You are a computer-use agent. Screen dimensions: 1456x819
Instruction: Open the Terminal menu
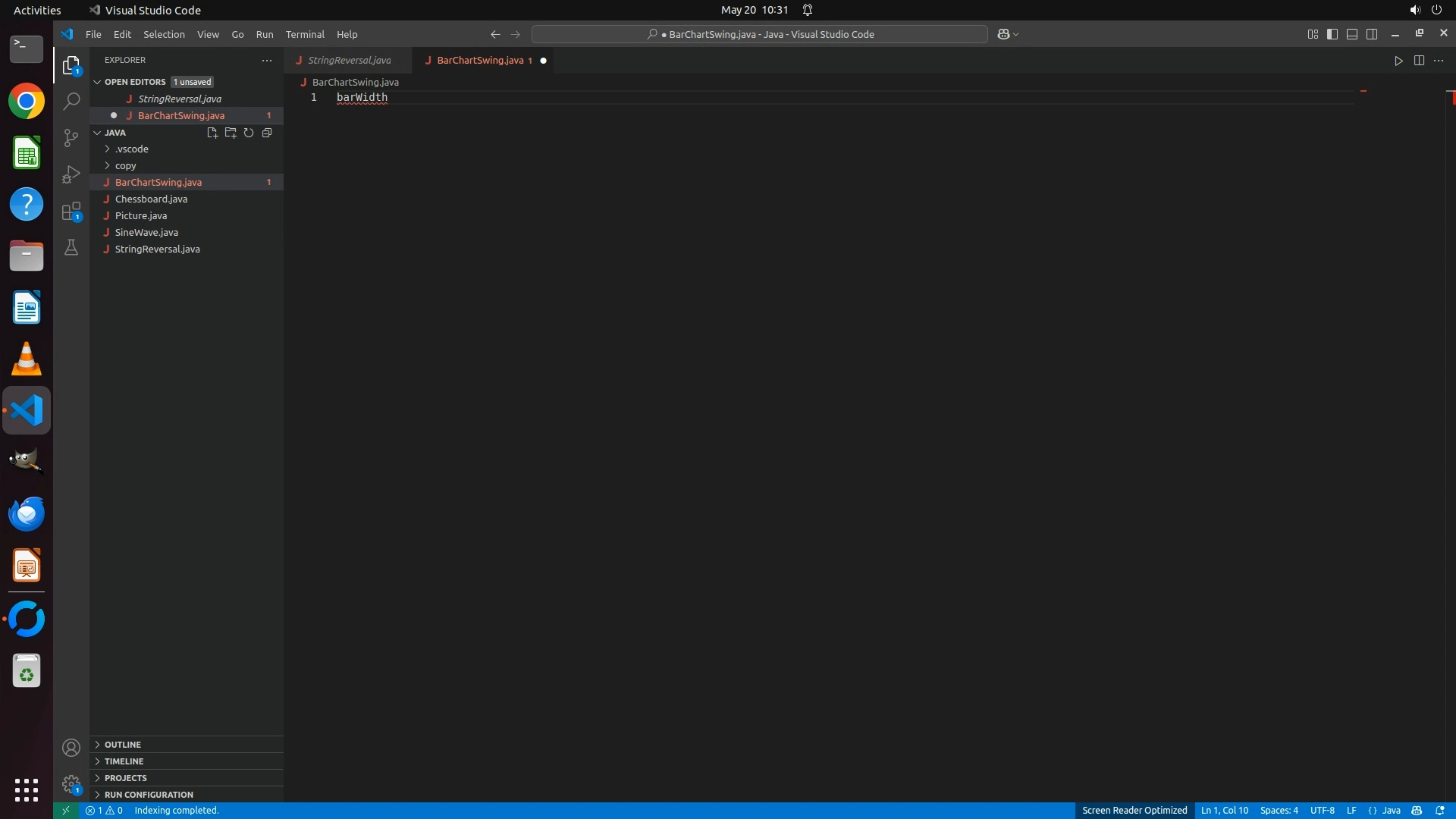[305, 34]
